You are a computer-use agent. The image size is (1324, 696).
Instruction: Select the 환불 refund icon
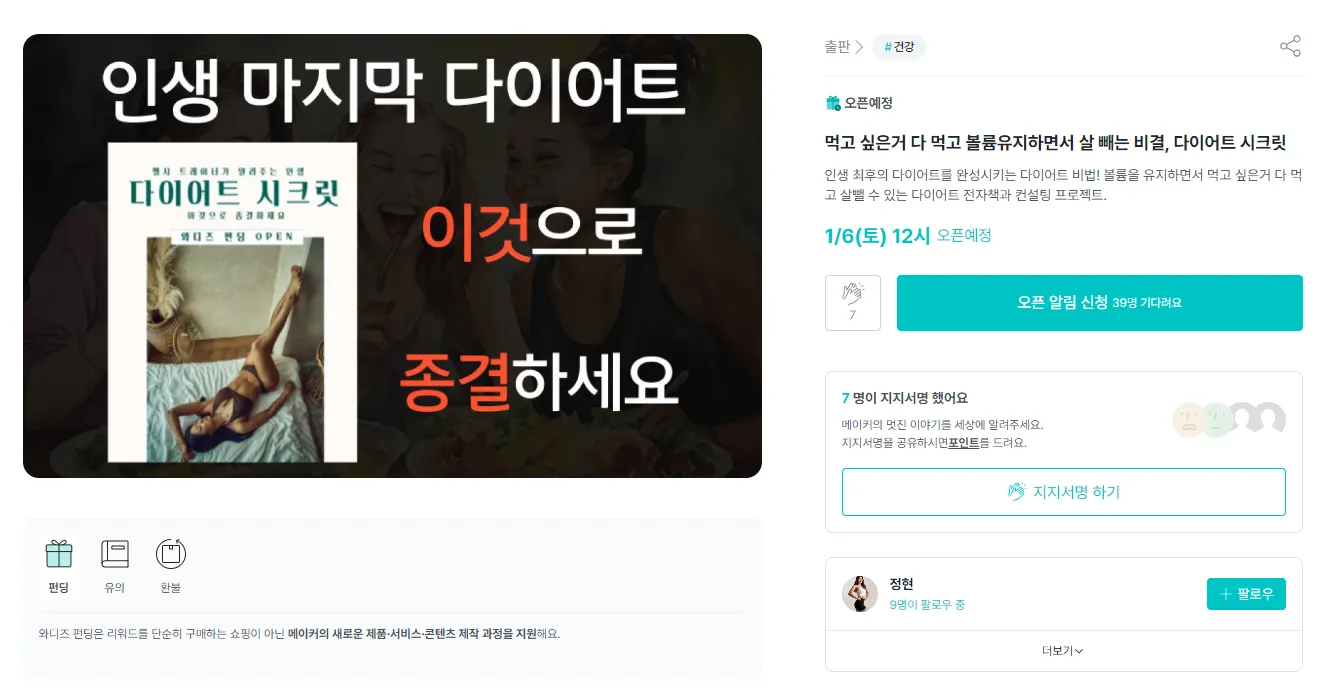click(x=171, y=554)
